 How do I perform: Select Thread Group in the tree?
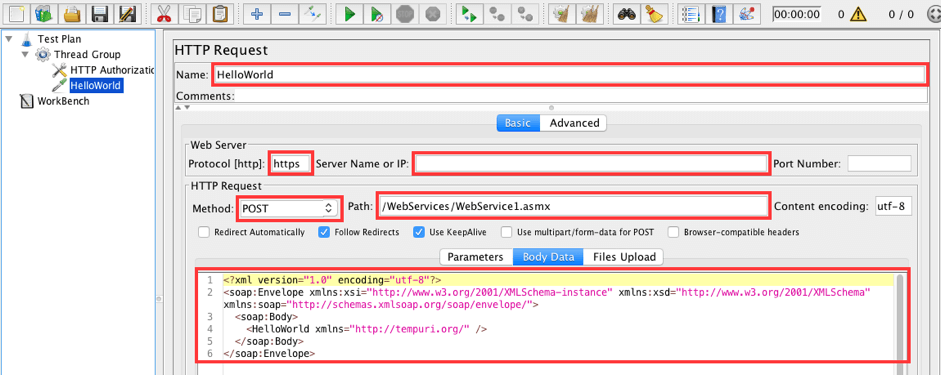(x=87, y=55)
